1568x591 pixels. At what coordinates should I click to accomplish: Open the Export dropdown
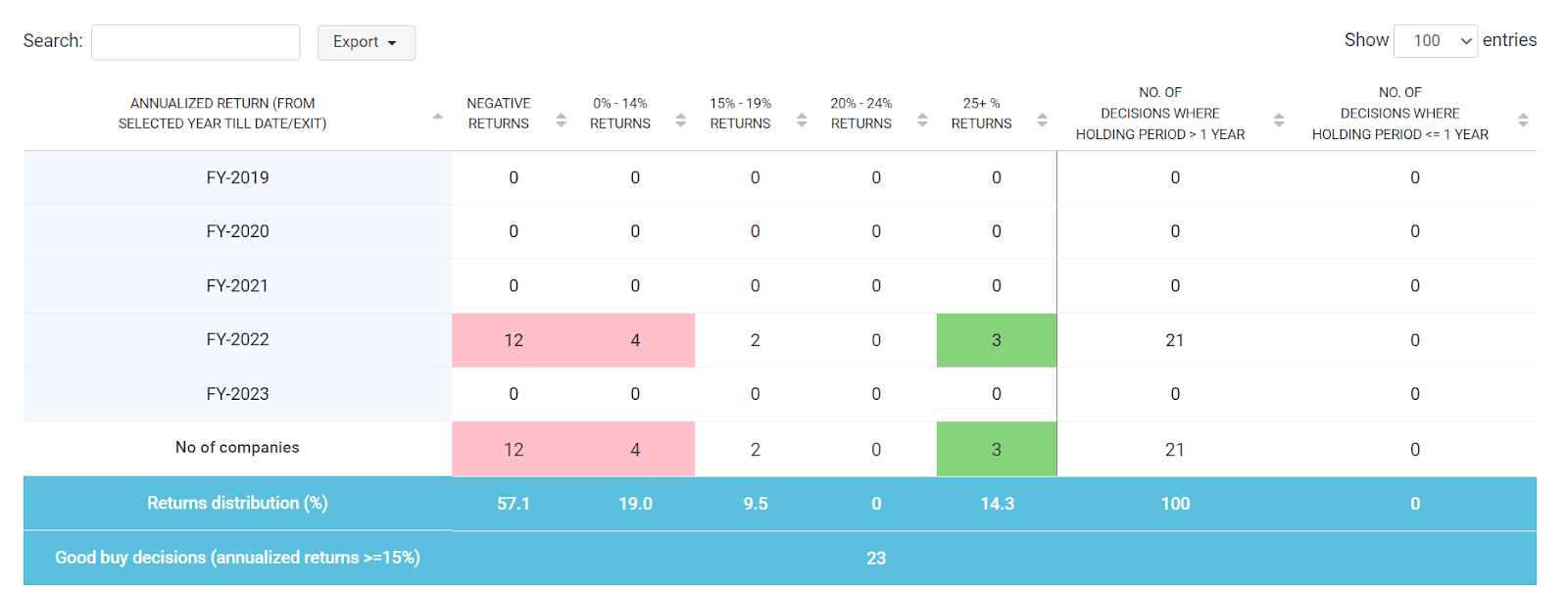pos(366,42)
